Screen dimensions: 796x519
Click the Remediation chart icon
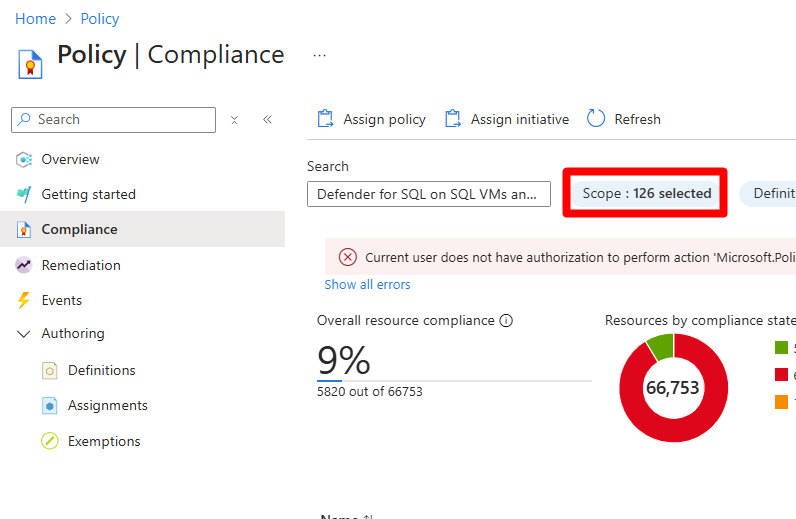(24, 265)
